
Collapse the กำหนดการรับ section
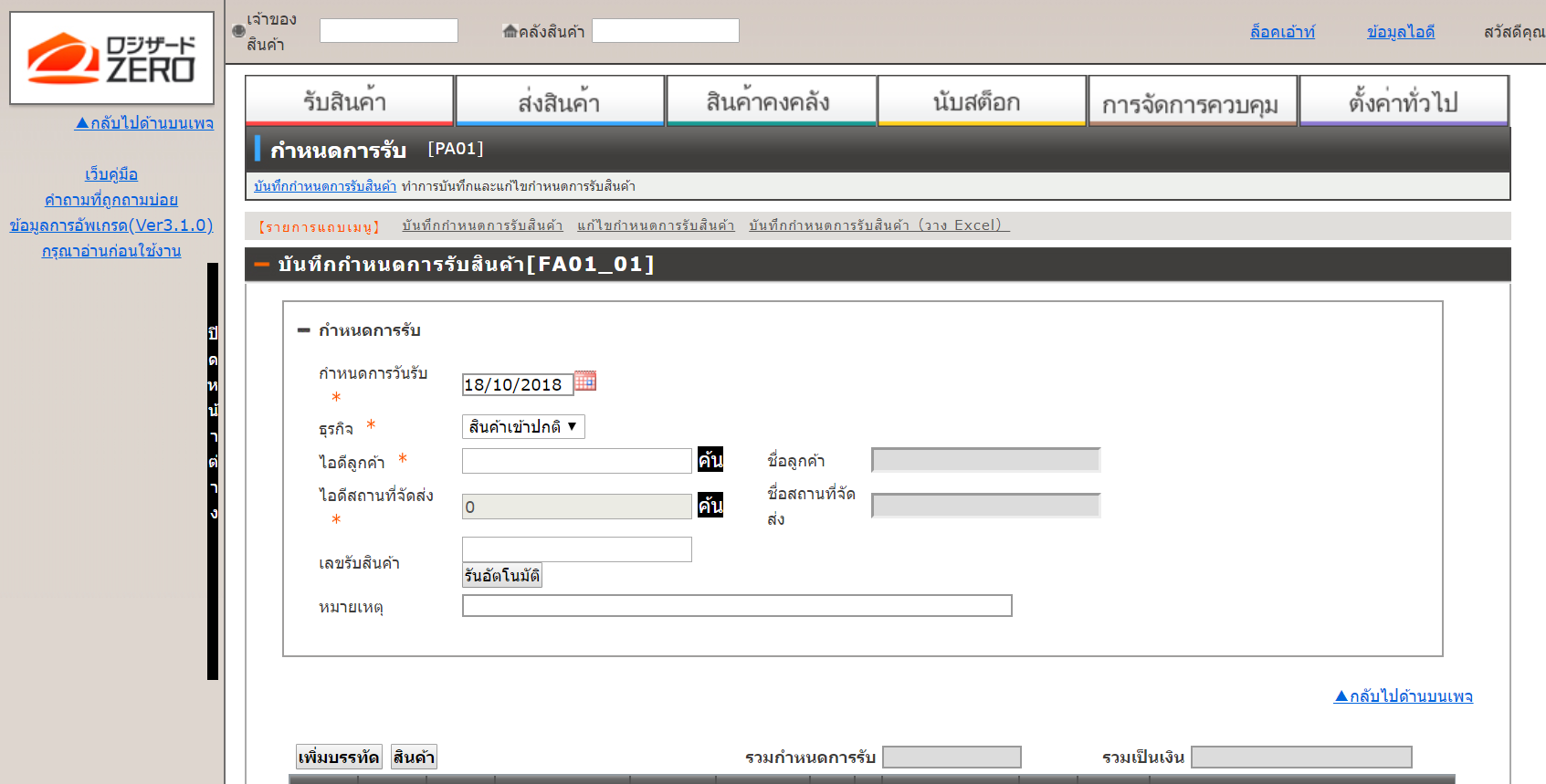pyautogui.click(x=304, y=330)
